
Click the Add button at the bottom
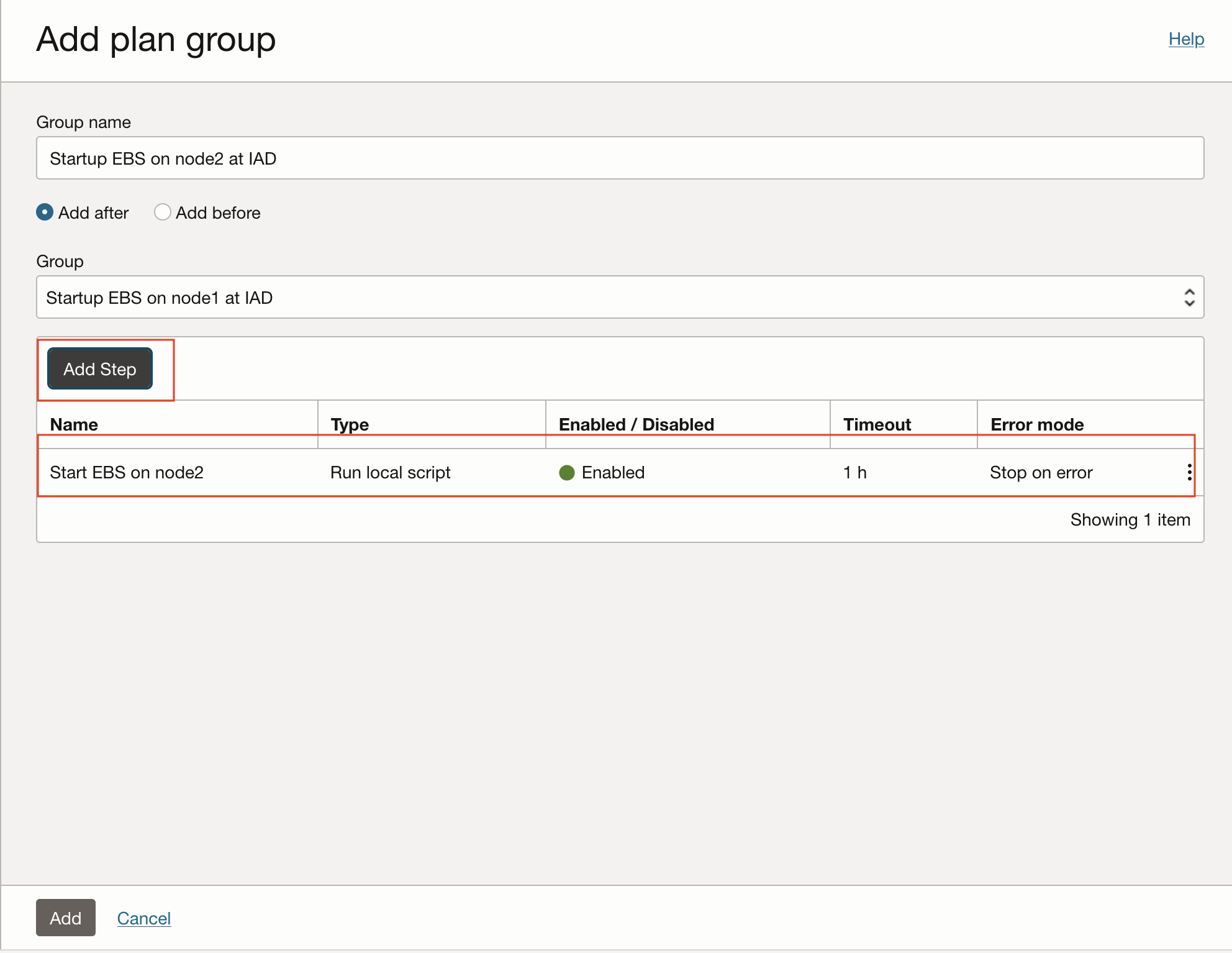tap(65, 918)
